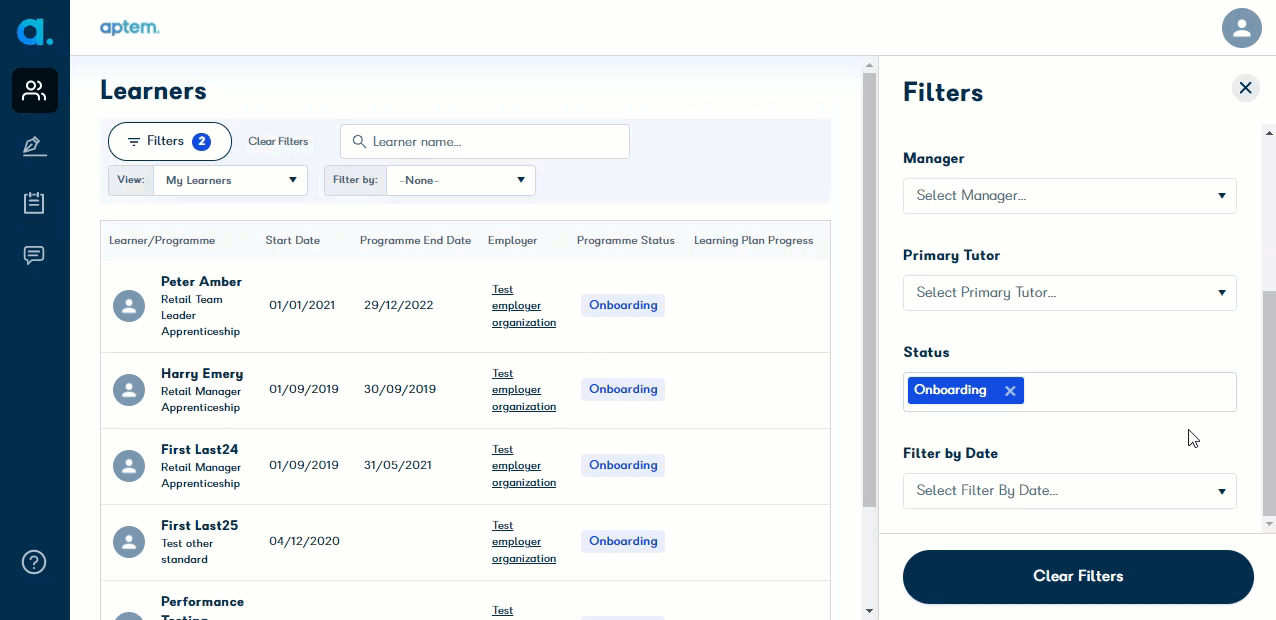Open First Last24's employer organization link

click(x=524, y=466)
